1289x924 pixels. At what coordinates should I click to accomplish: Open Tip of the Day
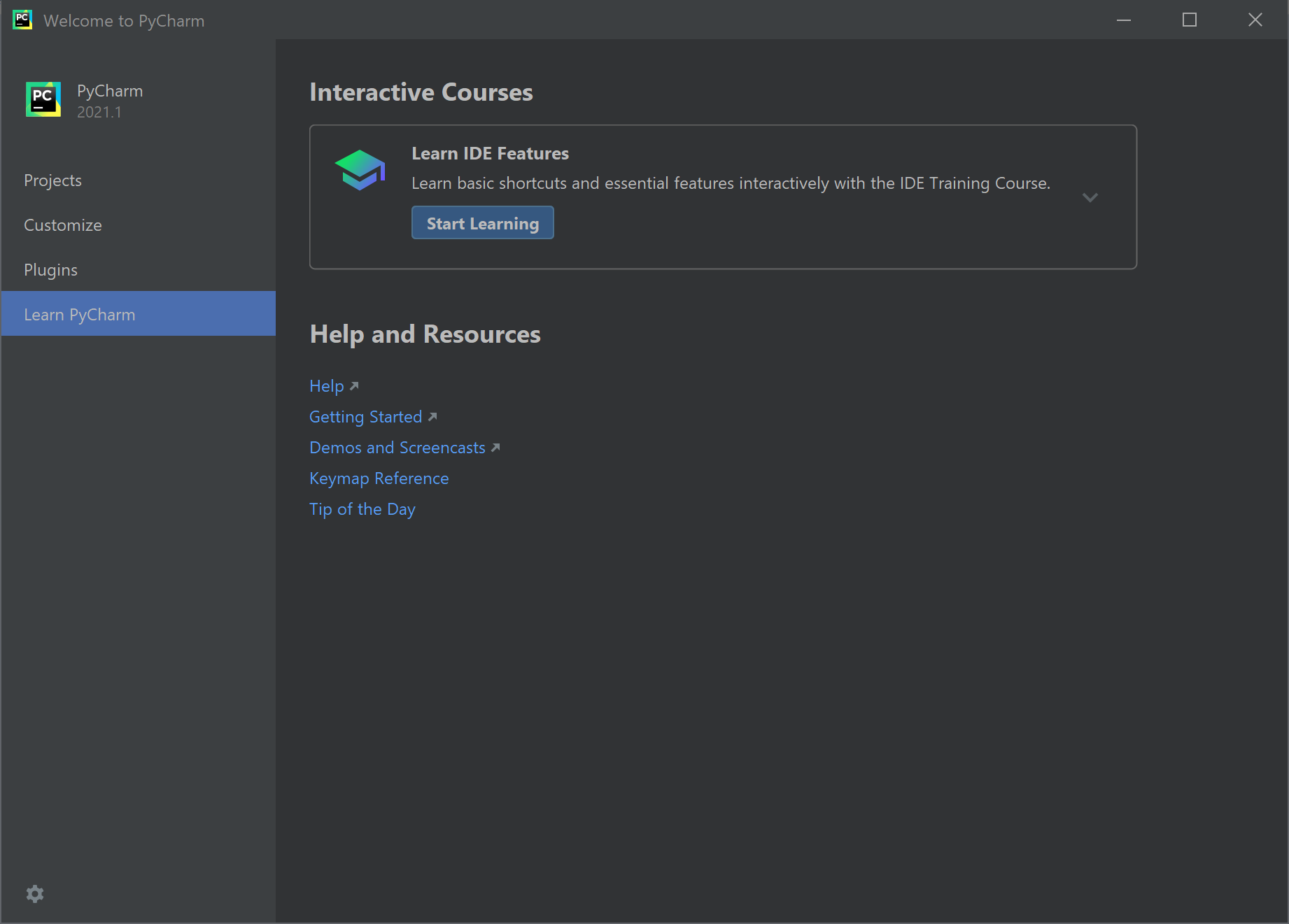[362, 509]
